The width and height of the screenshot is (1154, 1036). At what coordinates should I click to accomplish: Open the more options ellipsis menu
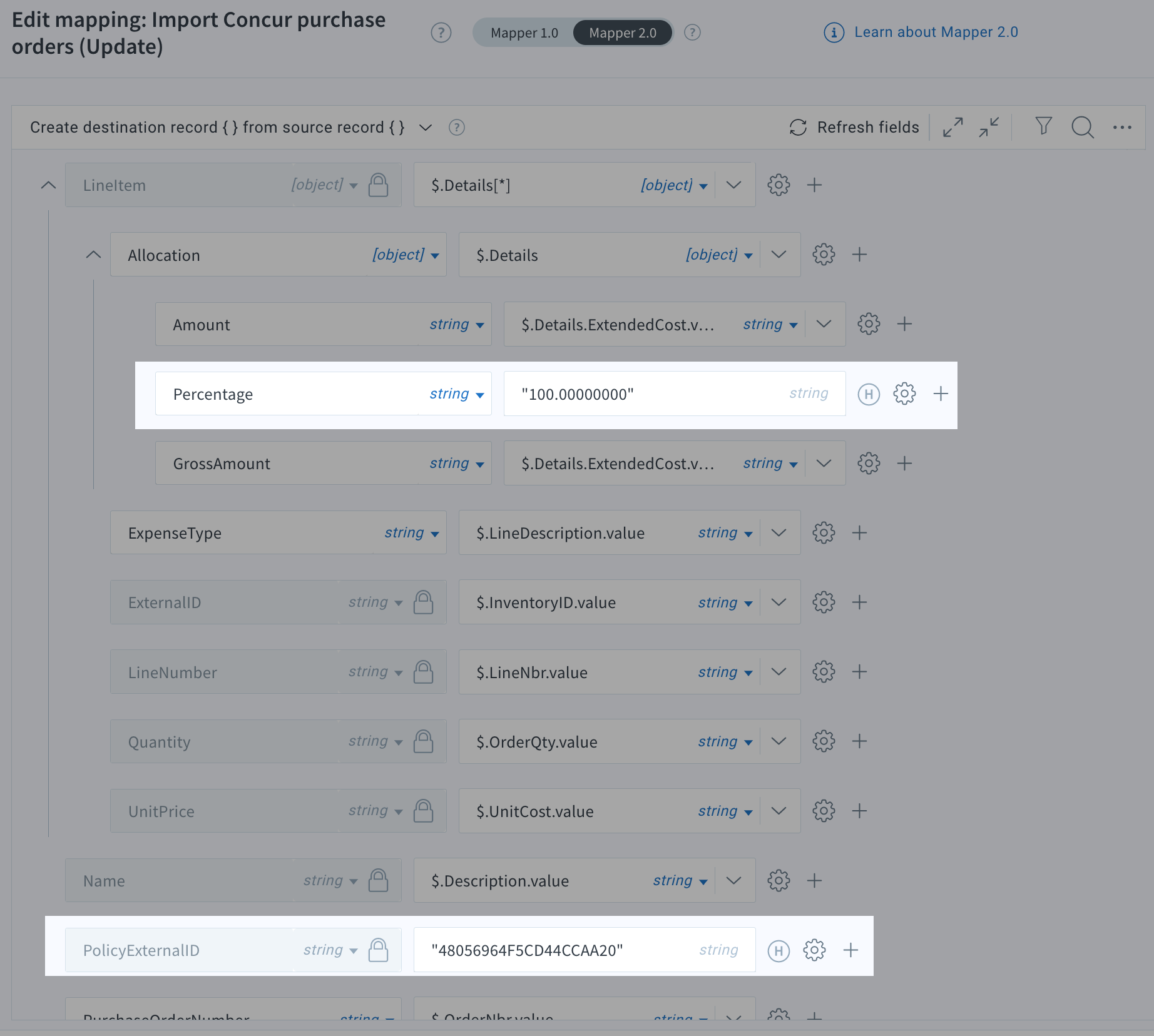pos(1122,128)
